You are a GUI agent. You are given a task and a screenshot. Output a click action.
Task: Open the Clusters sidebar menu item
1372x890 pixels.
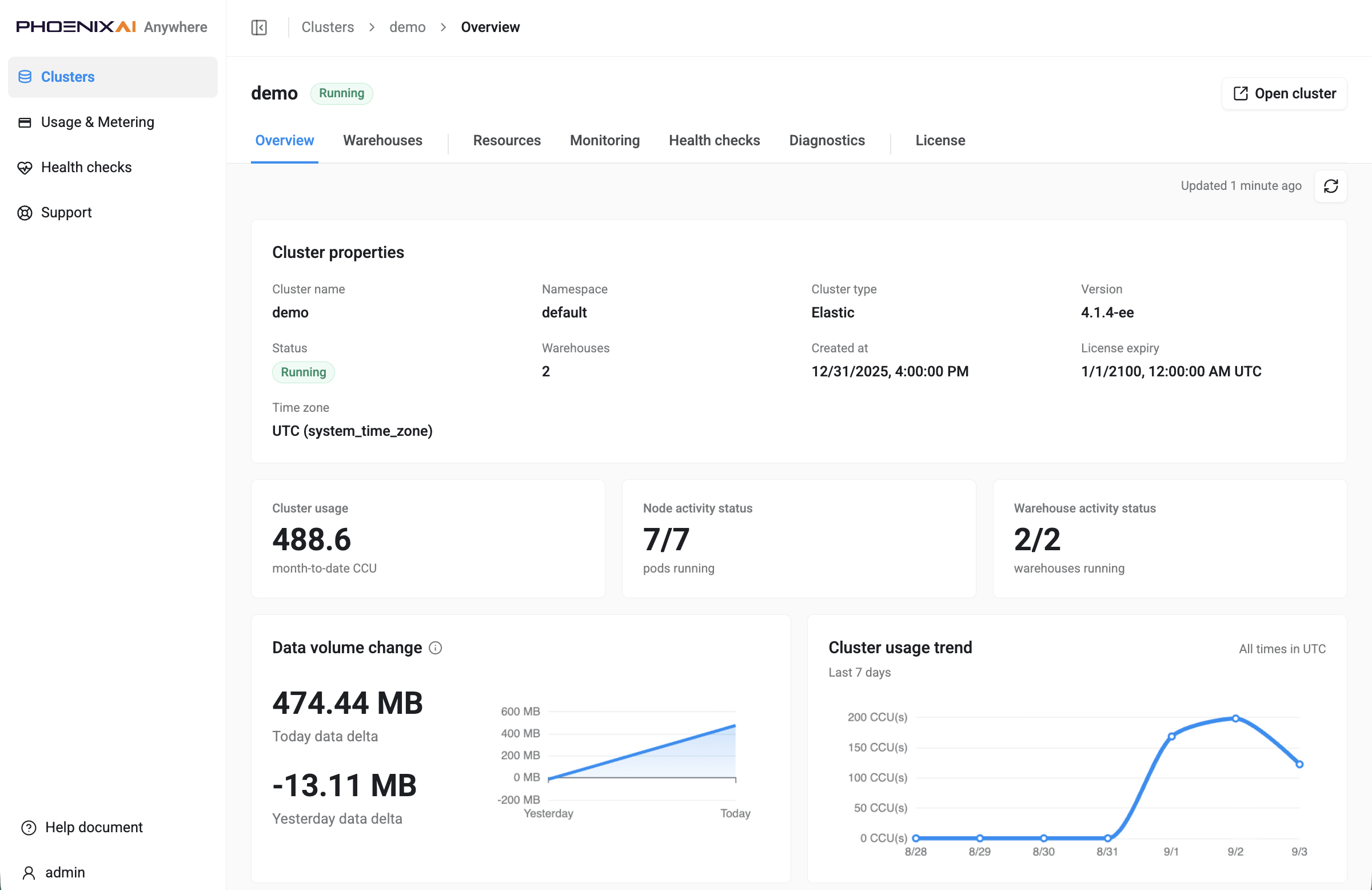click(113, 77)
